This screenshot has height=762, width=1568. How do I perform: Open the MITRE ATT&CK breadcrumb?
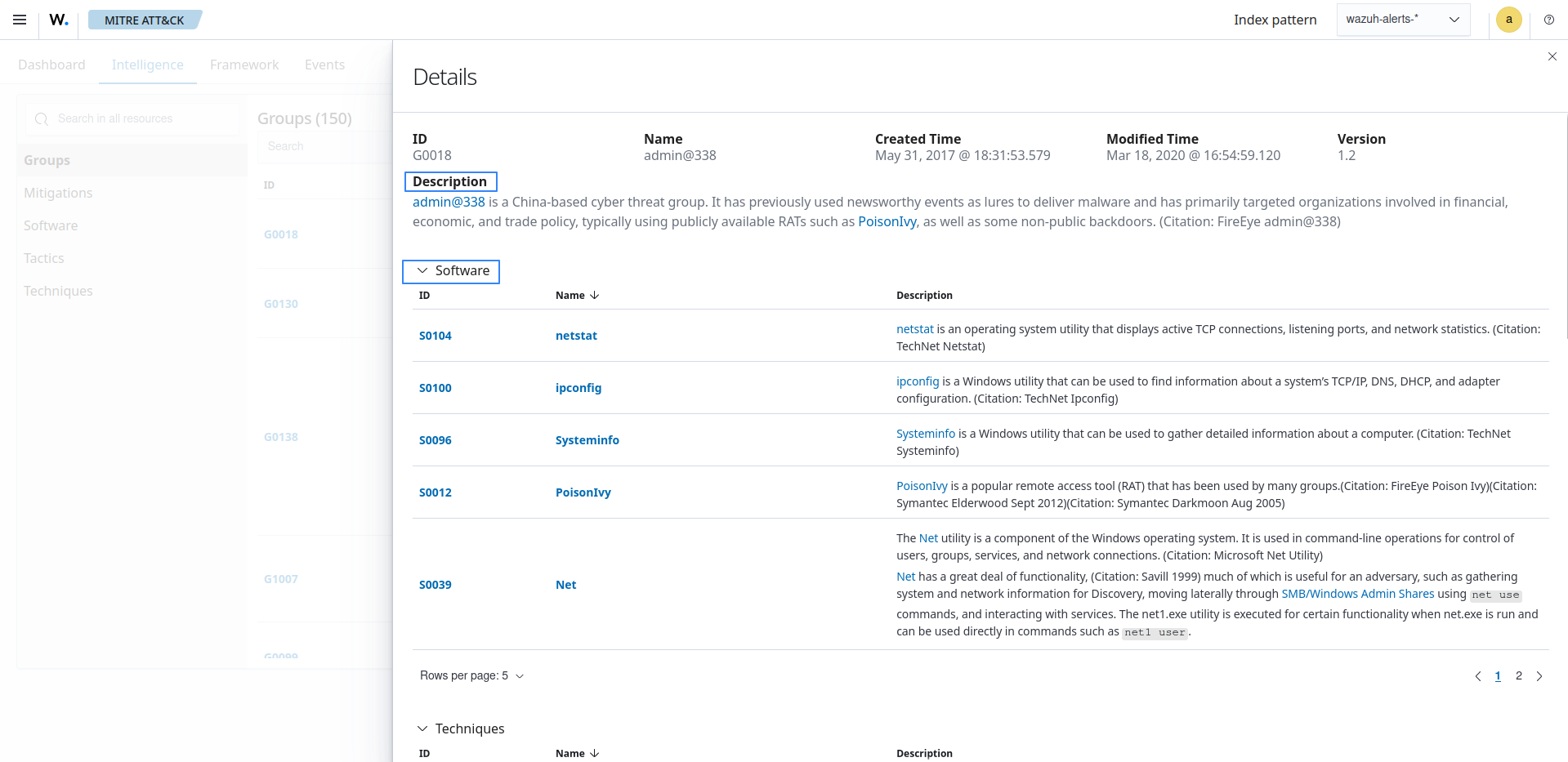pos(144,20)
